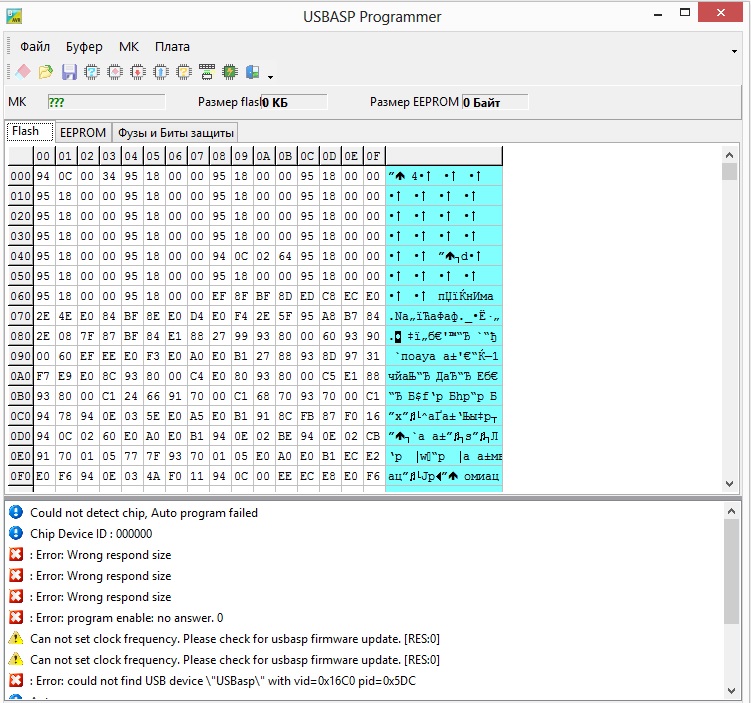Close the USBASP Programmer window
The image size is (751, 703).
click(x=720, y=12)
